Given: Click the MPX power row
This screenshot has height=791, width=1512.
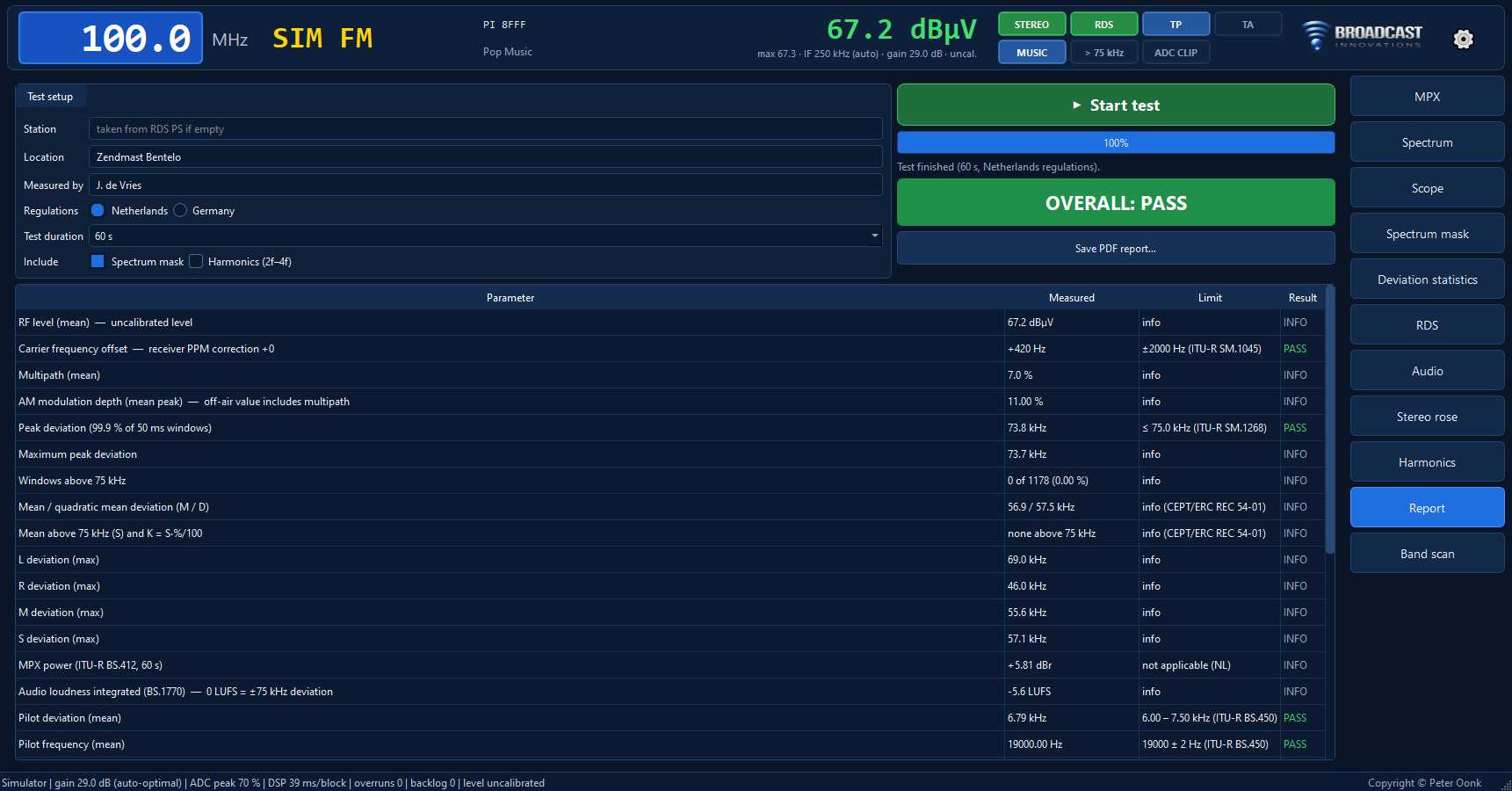Looking at the screenshot, I should [670, 665].
